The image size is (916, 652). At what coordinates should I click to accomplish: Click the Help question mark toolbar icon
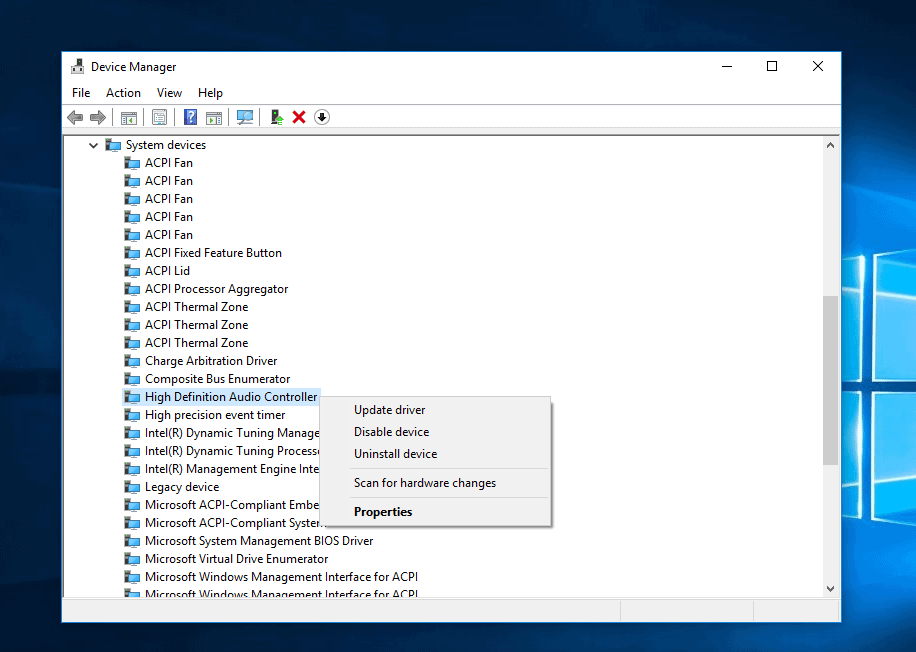[189, 117]
